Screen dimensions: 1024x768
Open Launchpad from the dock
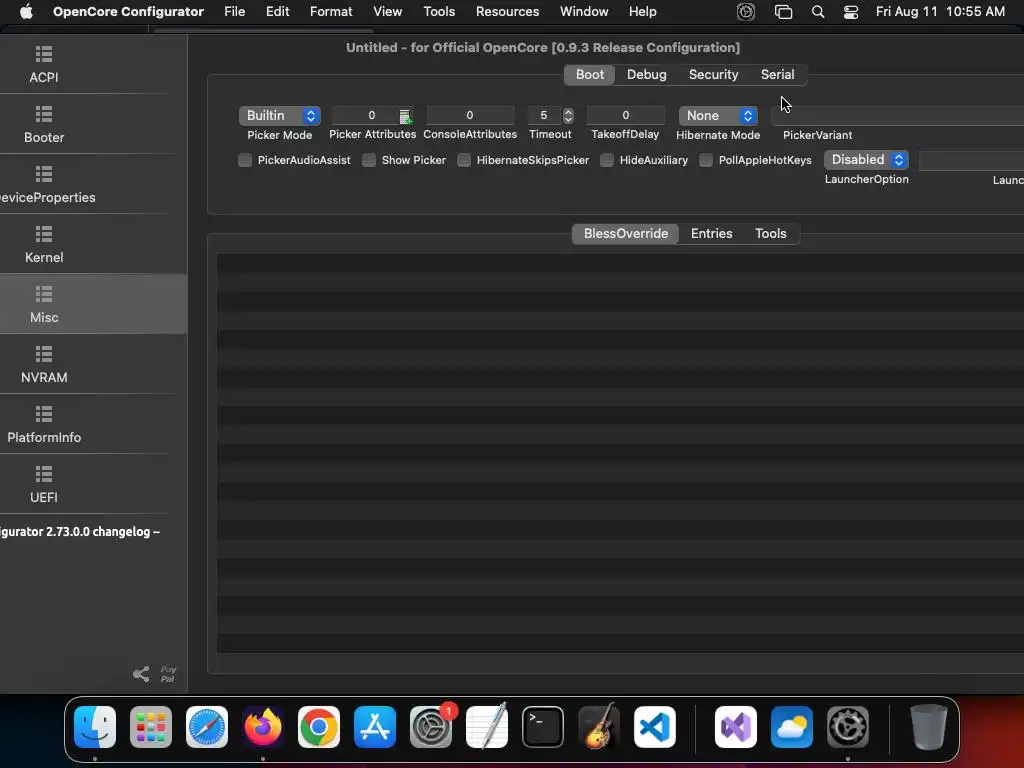click(151, 727)
